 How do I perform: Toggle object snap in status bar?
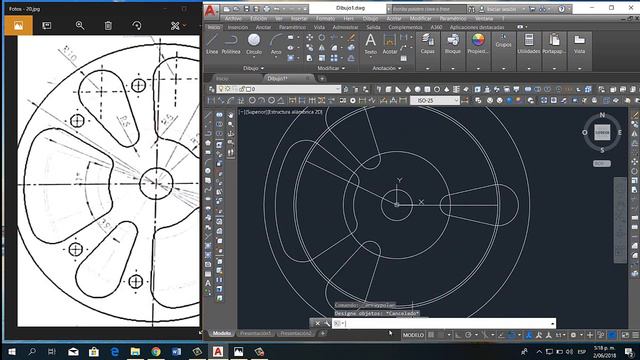(x=511, y=335)
